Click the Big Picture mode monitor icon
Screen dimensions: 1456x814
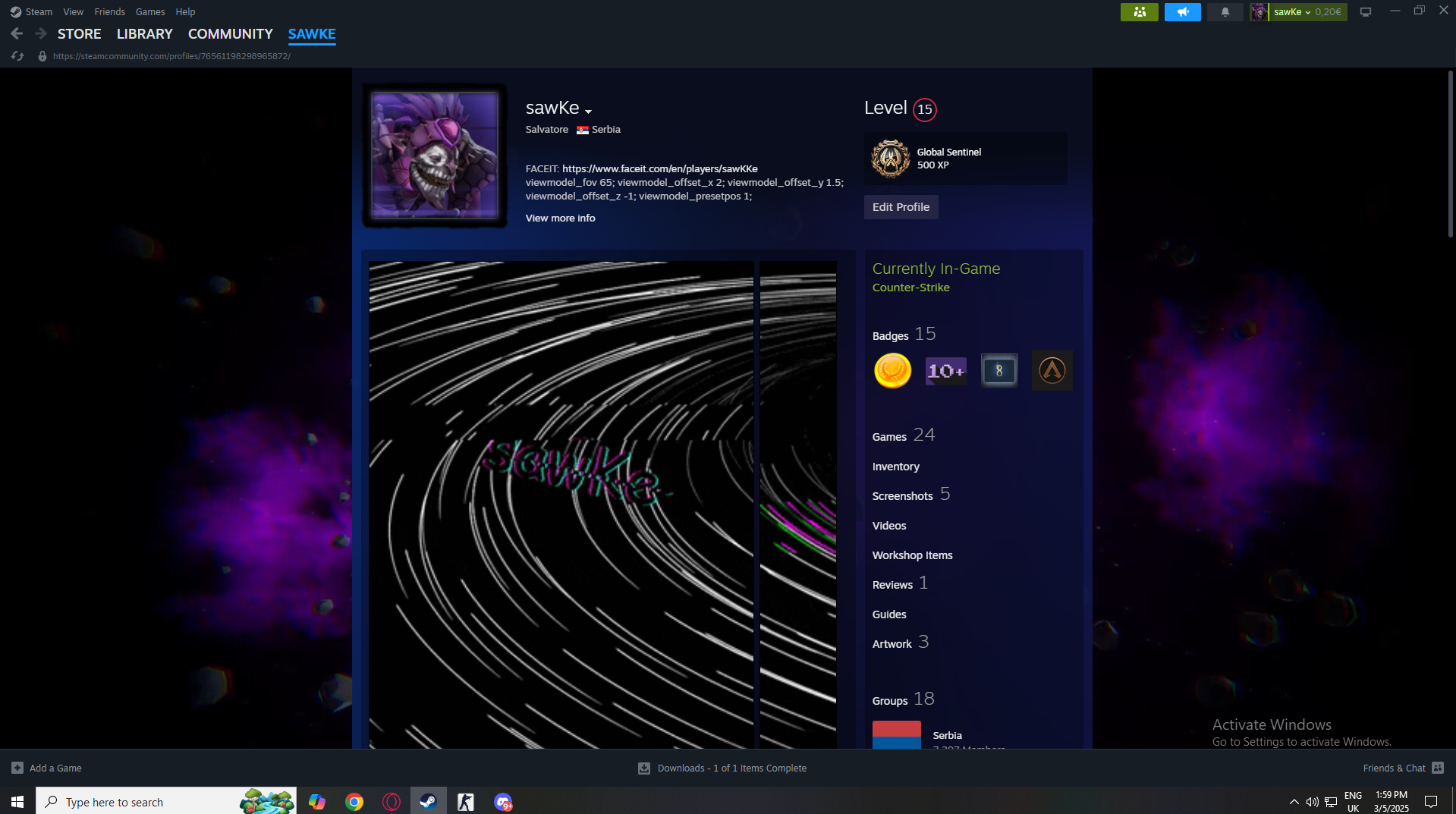tap(1366, 12)
